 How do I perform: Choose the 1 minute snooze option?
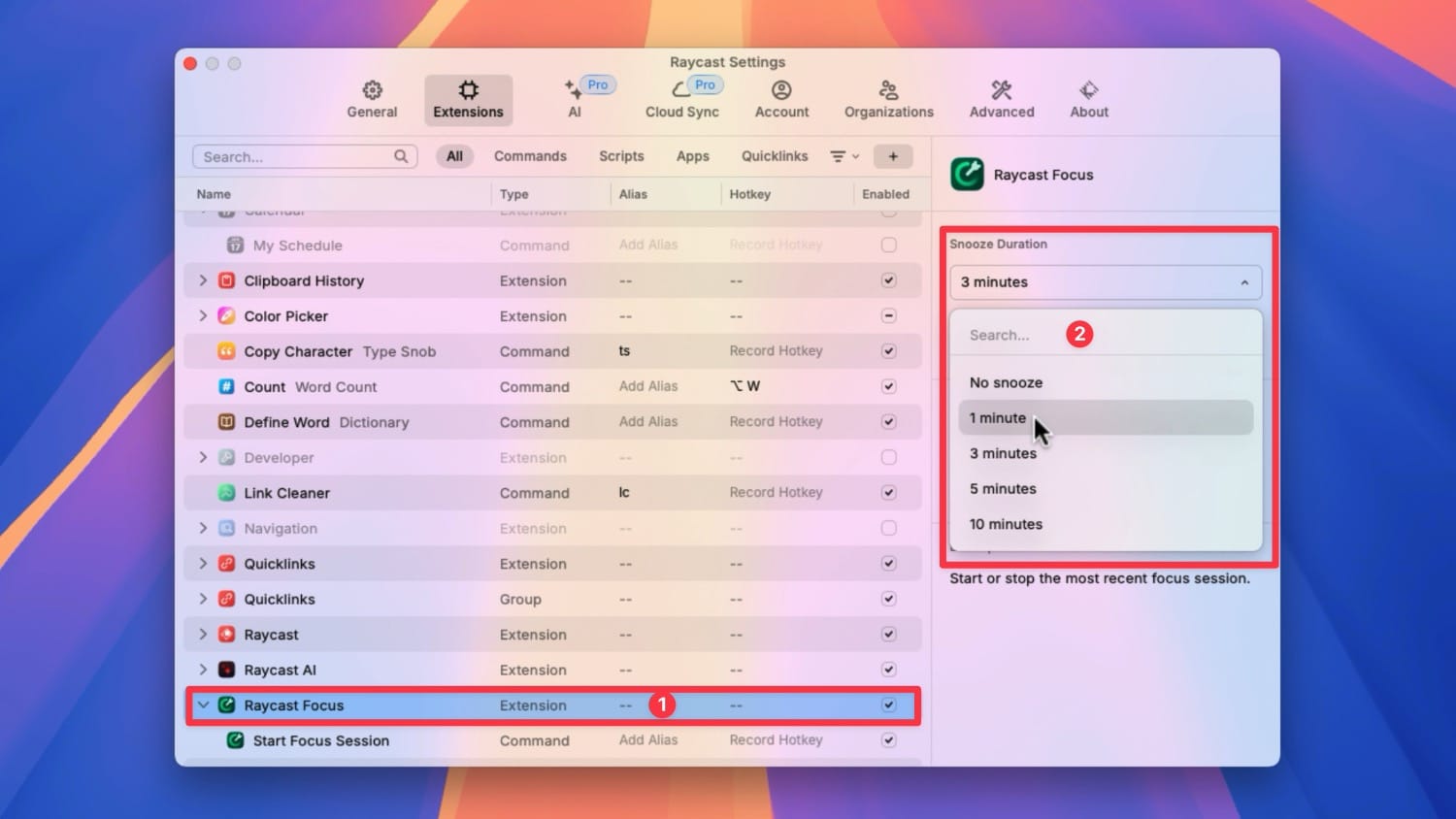coord(1106,418)
